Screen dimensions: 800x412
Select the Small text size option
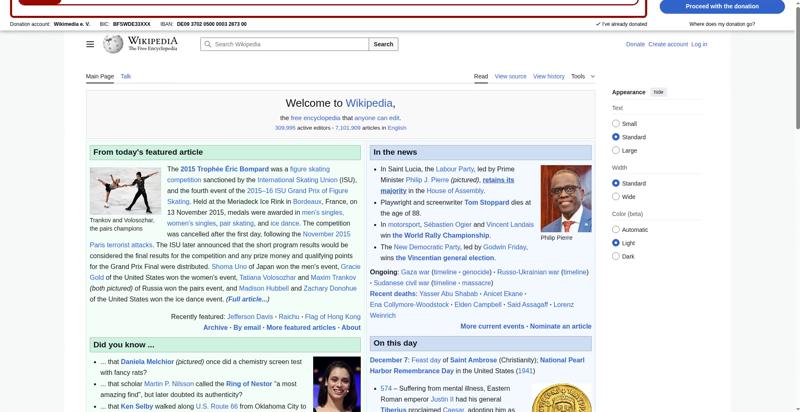click(616, 124)
